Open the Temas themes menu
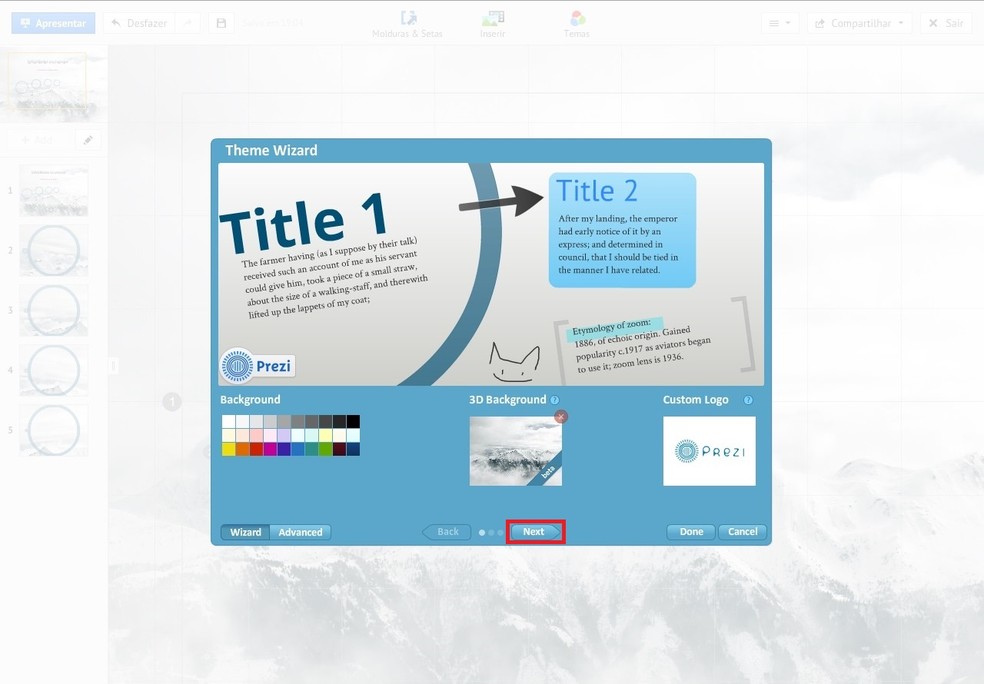 click(x=577, y=24)
